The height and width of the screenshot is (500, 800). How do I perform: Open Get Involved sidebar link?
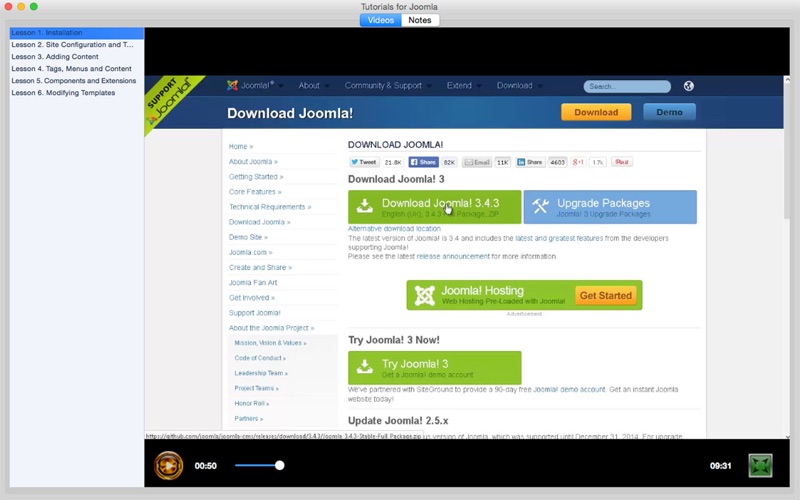tap(252, 297)
